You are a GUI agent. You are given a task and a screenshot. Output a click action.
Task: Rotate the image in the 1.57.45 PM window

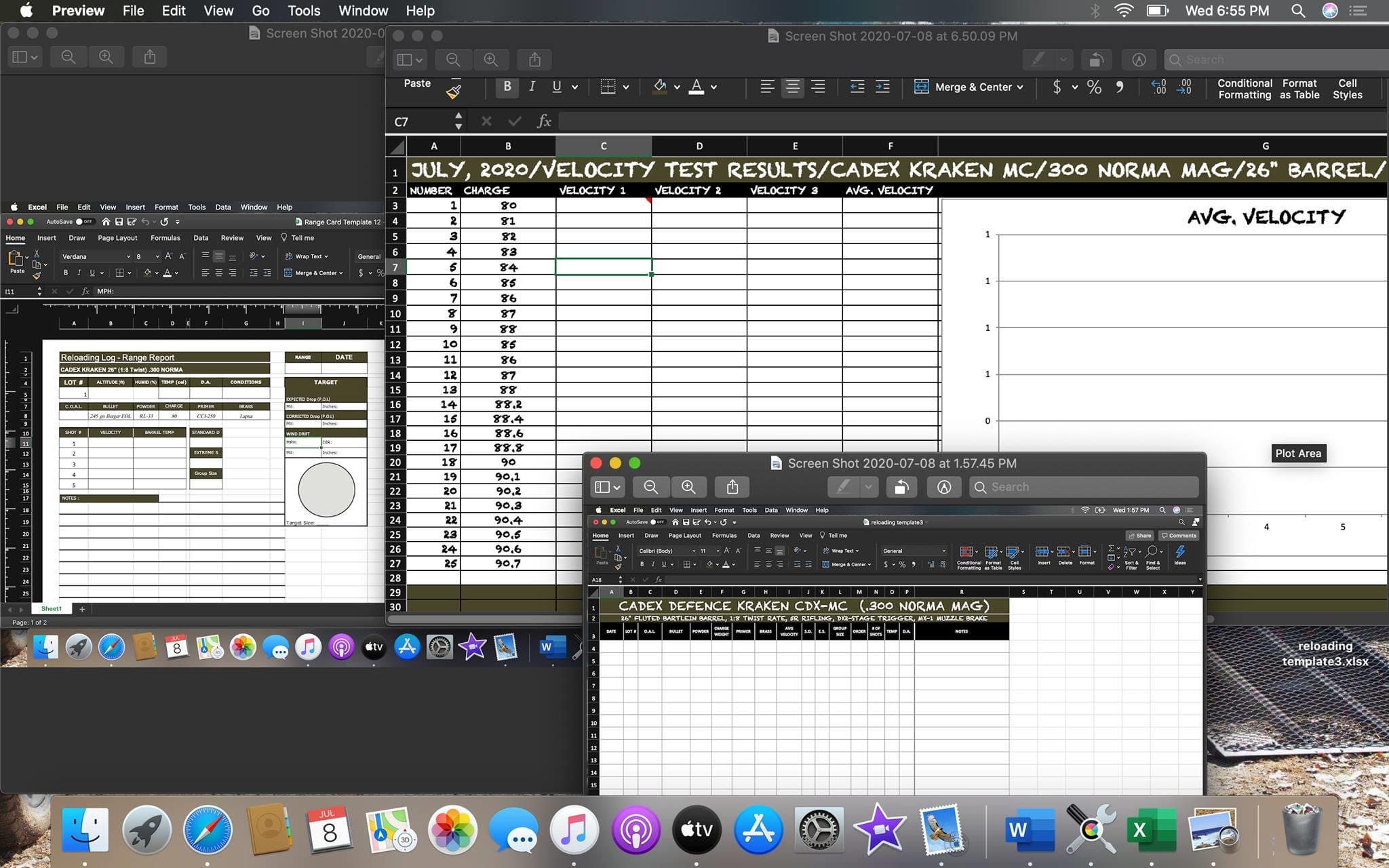901,487
